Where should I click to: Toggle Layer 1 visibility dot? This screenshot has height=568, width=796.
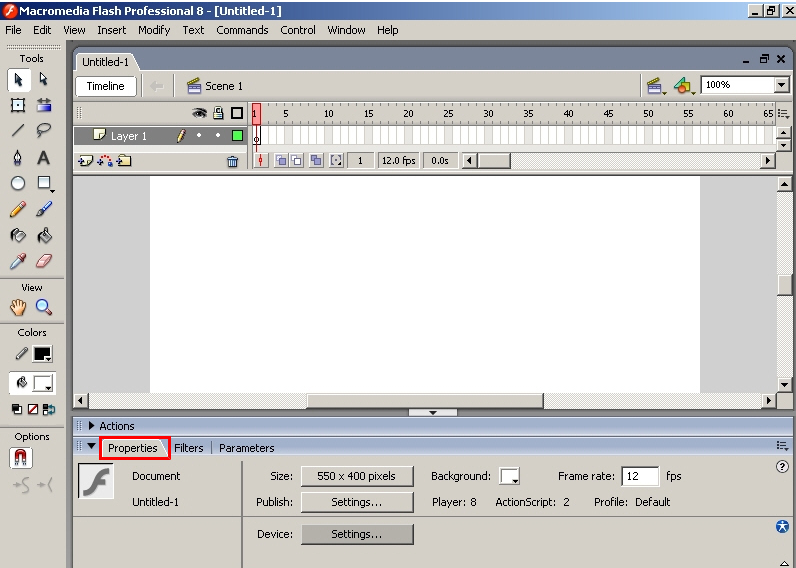pos(199,135)
